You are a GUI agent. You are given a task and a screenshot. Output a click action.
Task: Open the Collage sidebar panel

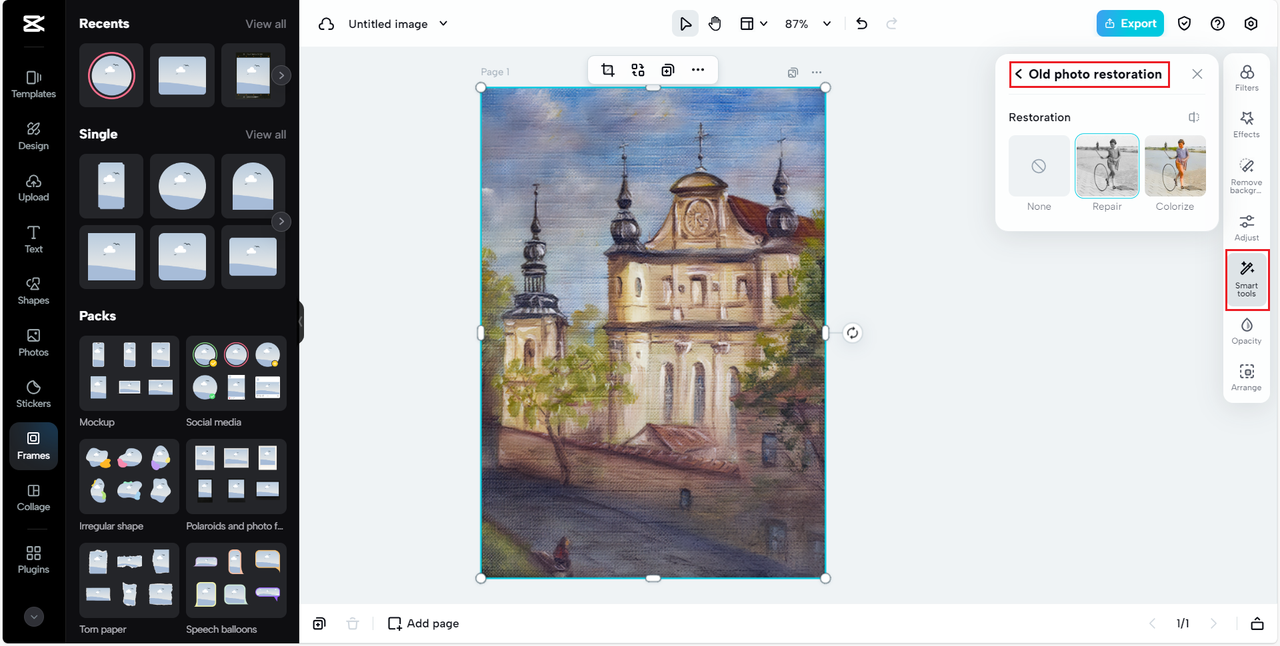pos(33,498)
